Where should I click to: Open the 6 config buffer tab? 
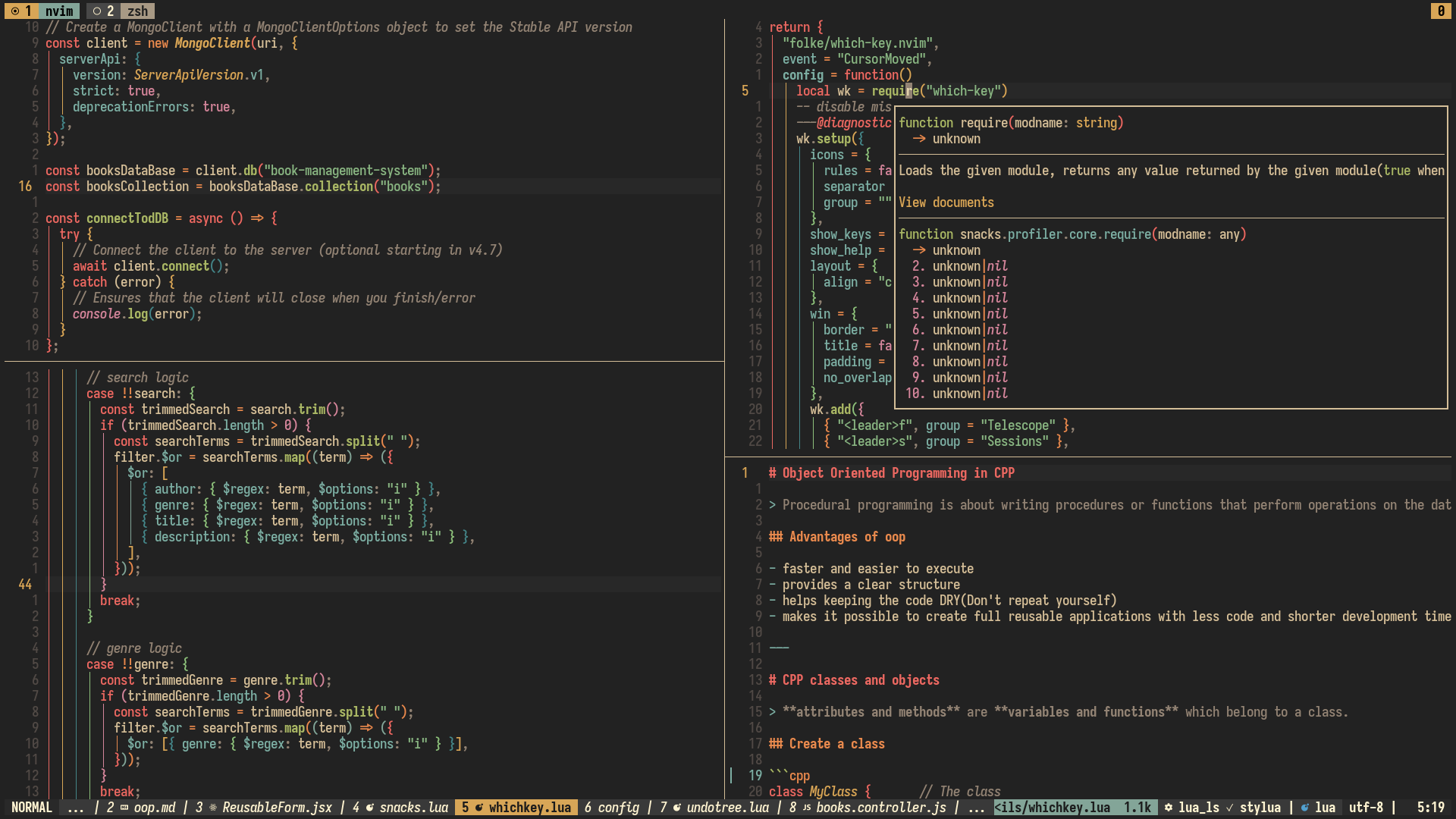tap(611, 808)
